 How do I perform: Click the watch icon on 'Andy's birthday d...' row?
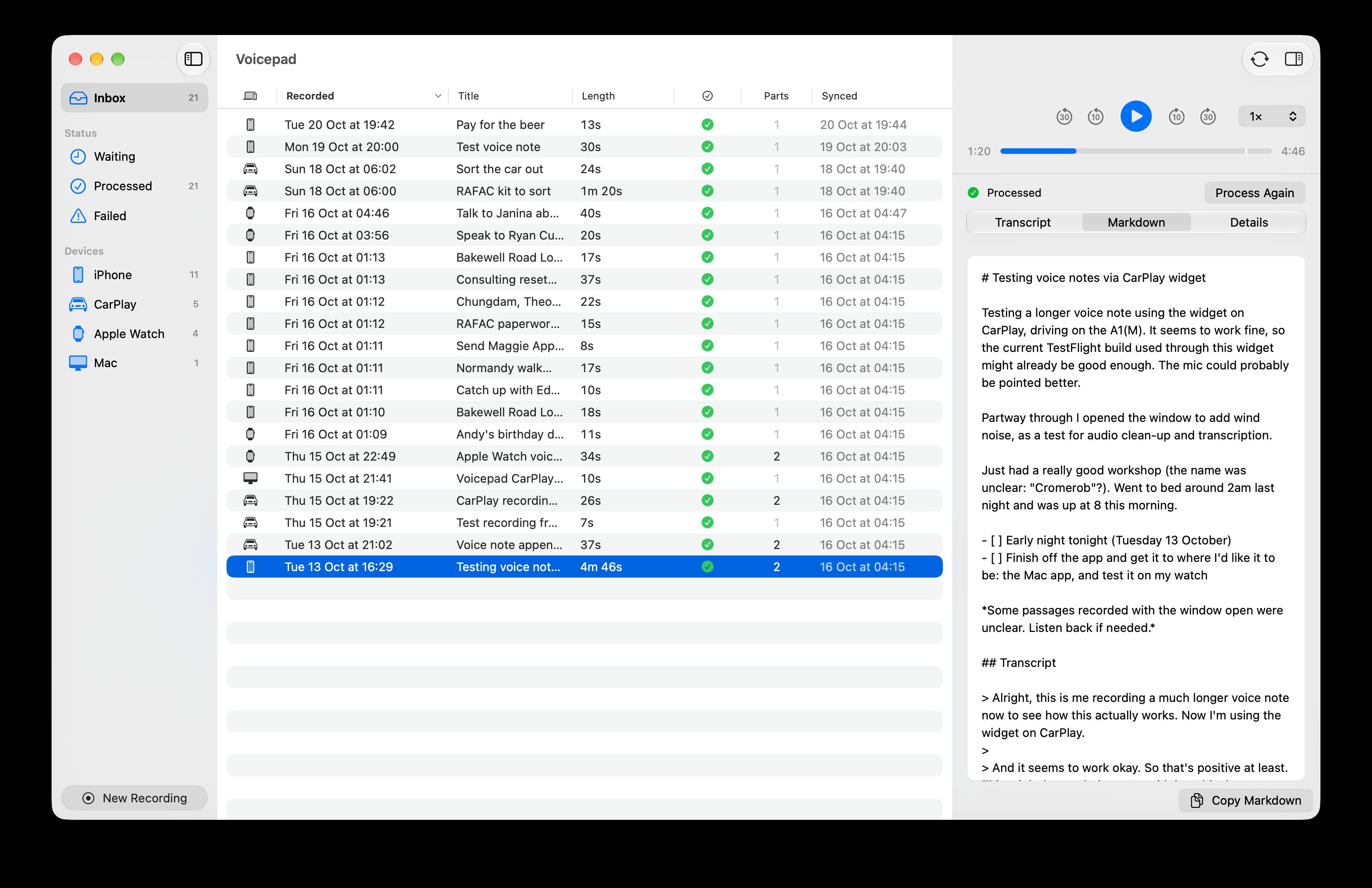pos(250,434)
